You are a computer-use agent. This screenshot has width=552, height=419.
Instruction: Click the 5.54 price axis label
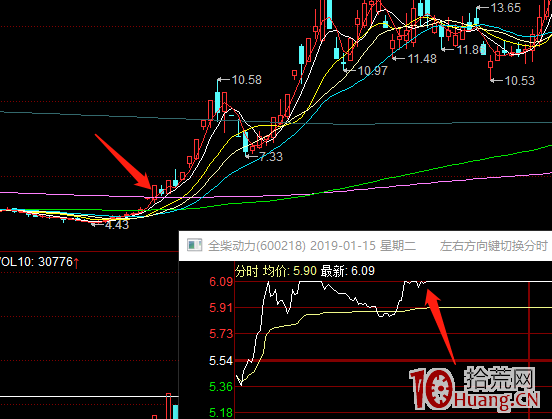click(221, 361)
